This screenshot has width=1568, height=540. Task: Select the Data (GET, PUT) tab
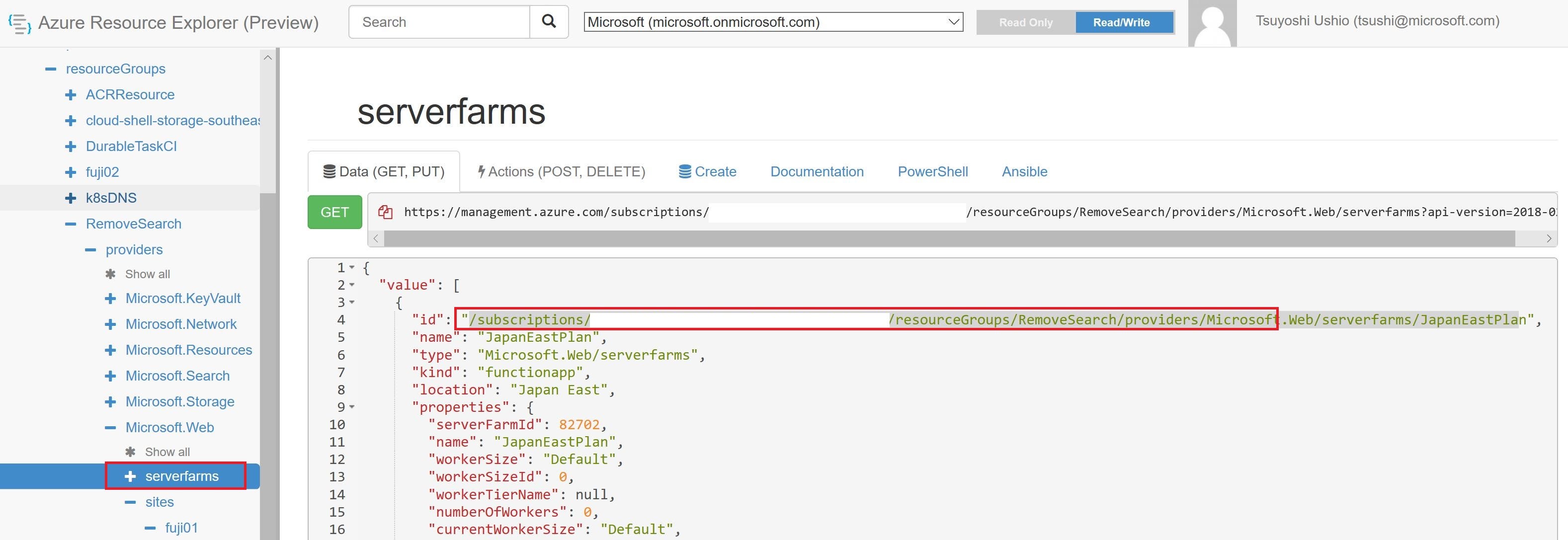pyautogui.click(x=384, y=171)
